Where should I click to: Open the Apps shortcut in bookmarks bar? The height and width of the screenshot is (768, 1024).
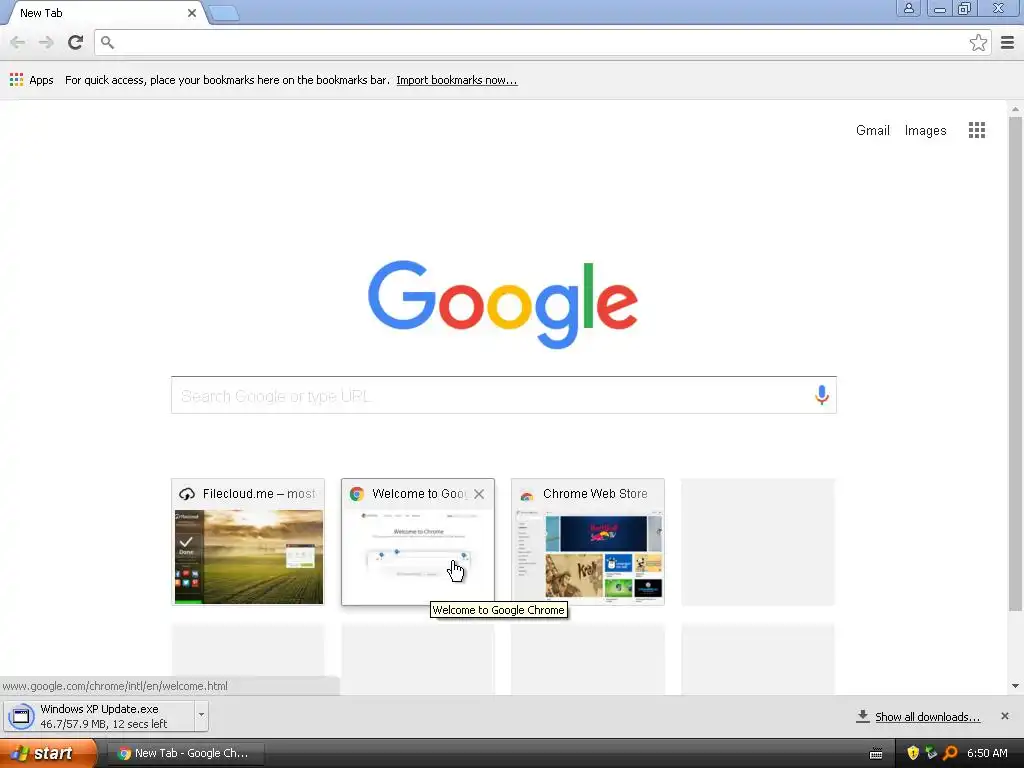(31, 80)
